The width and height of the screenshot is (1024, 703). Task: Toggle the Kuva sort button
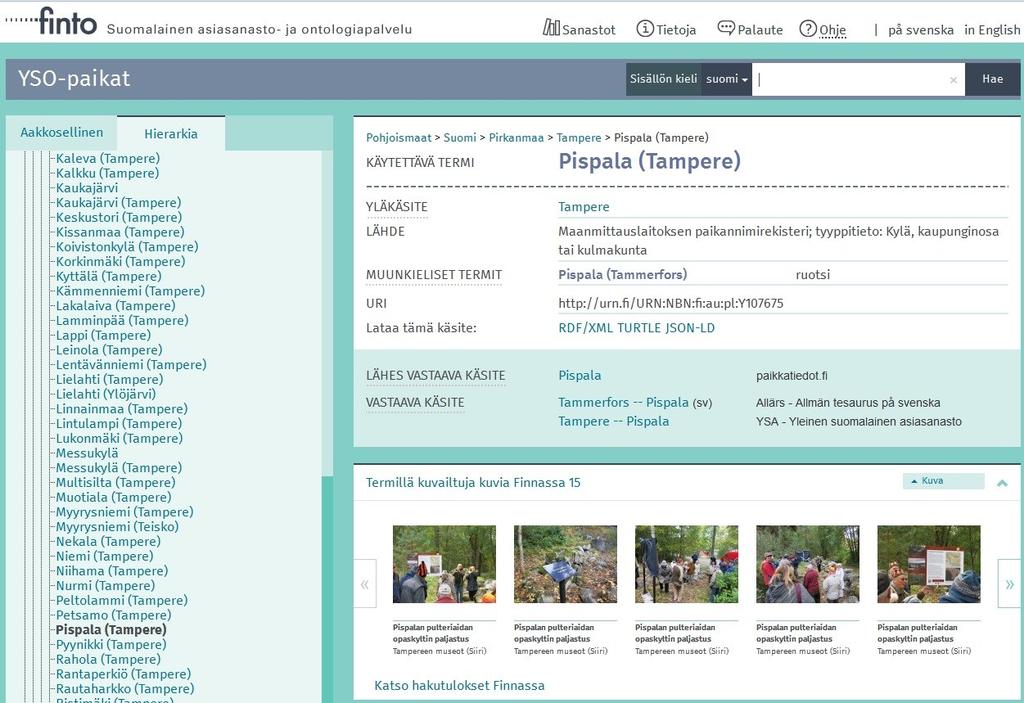pos(943,481)
